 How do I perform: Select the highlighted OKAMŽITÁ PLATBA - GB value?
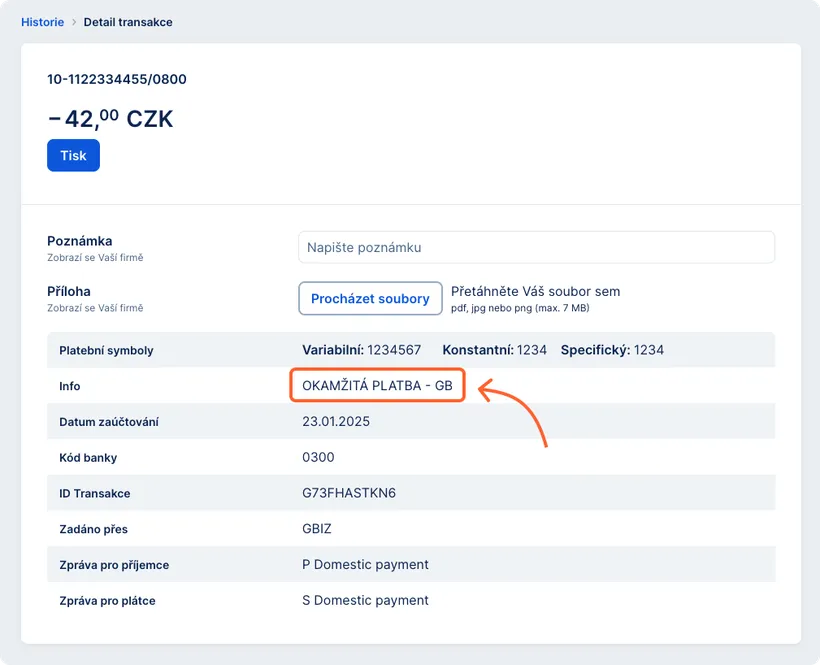tap(377, 385)
